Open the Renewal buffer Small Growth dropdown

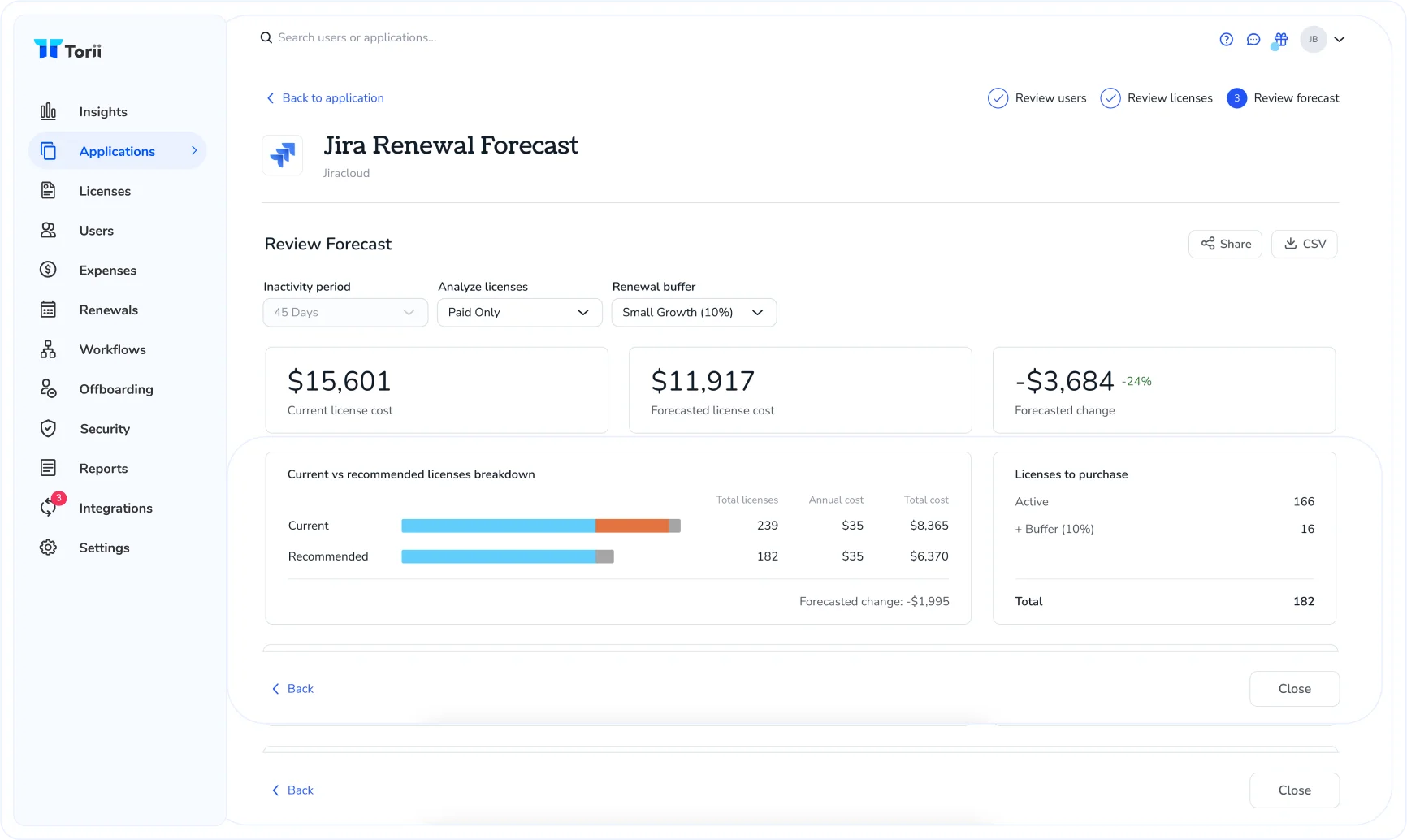[694, 313]
